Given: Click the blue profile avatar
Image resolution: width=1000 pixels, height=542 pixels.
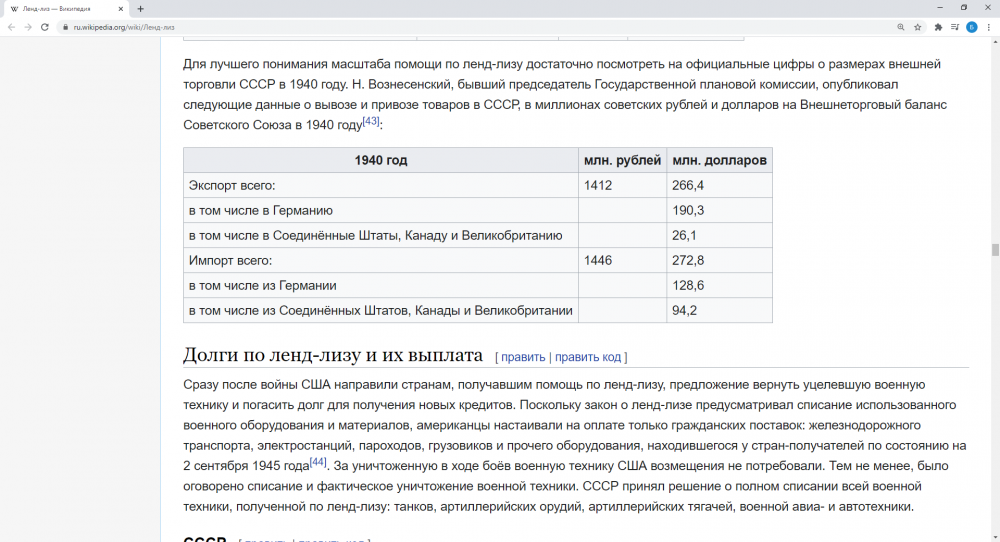Looking at the screenshot, I should [x=971, y=27].
